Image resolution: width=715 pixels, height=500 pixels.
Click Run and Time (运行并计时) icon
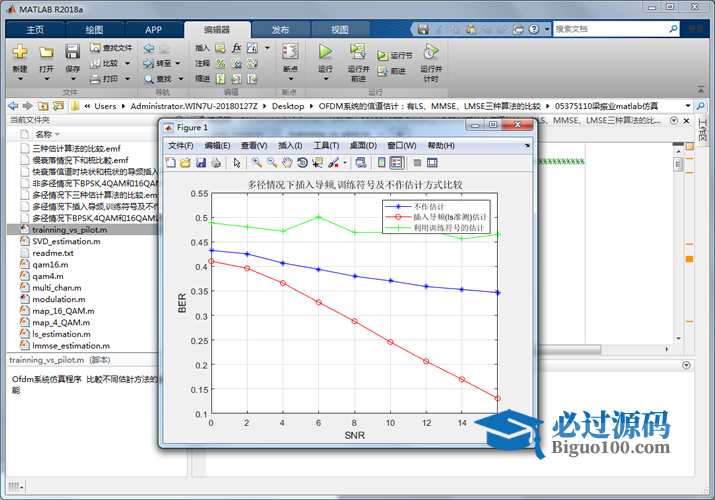pyautogui.click(x=431, y=52)
